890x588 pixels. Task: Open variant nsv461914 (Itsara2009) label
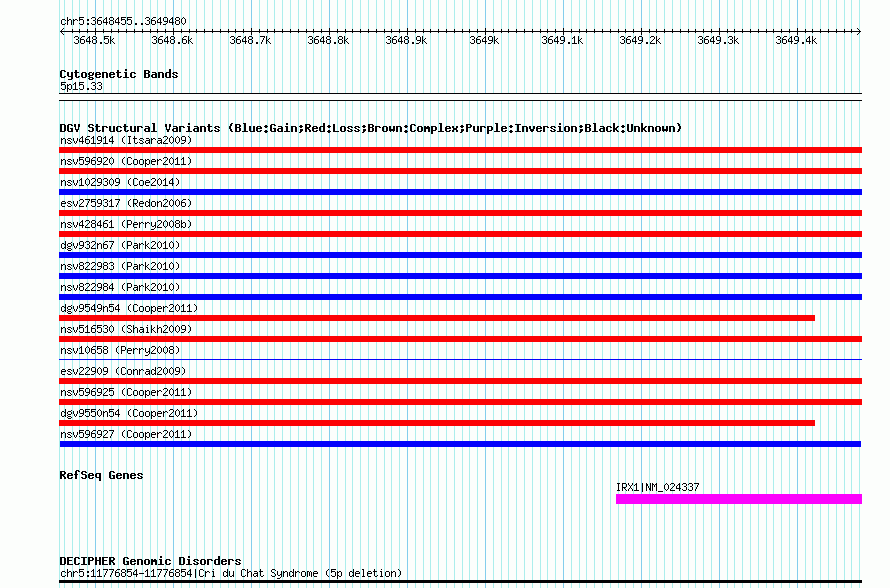point(126,140)
